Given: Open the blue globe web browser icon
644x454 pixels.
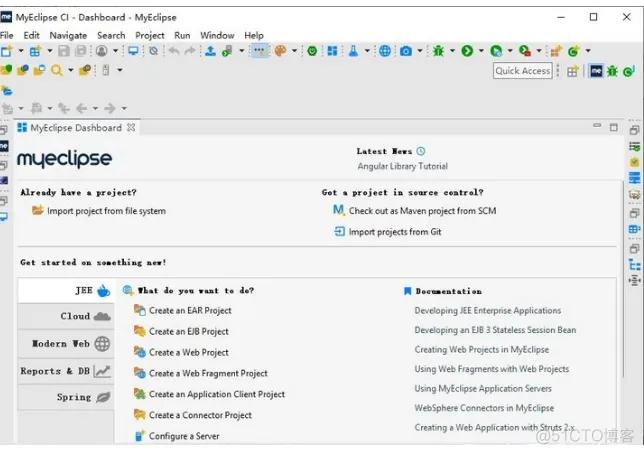Looking at the screenshot, I should (x=385, y=51).
